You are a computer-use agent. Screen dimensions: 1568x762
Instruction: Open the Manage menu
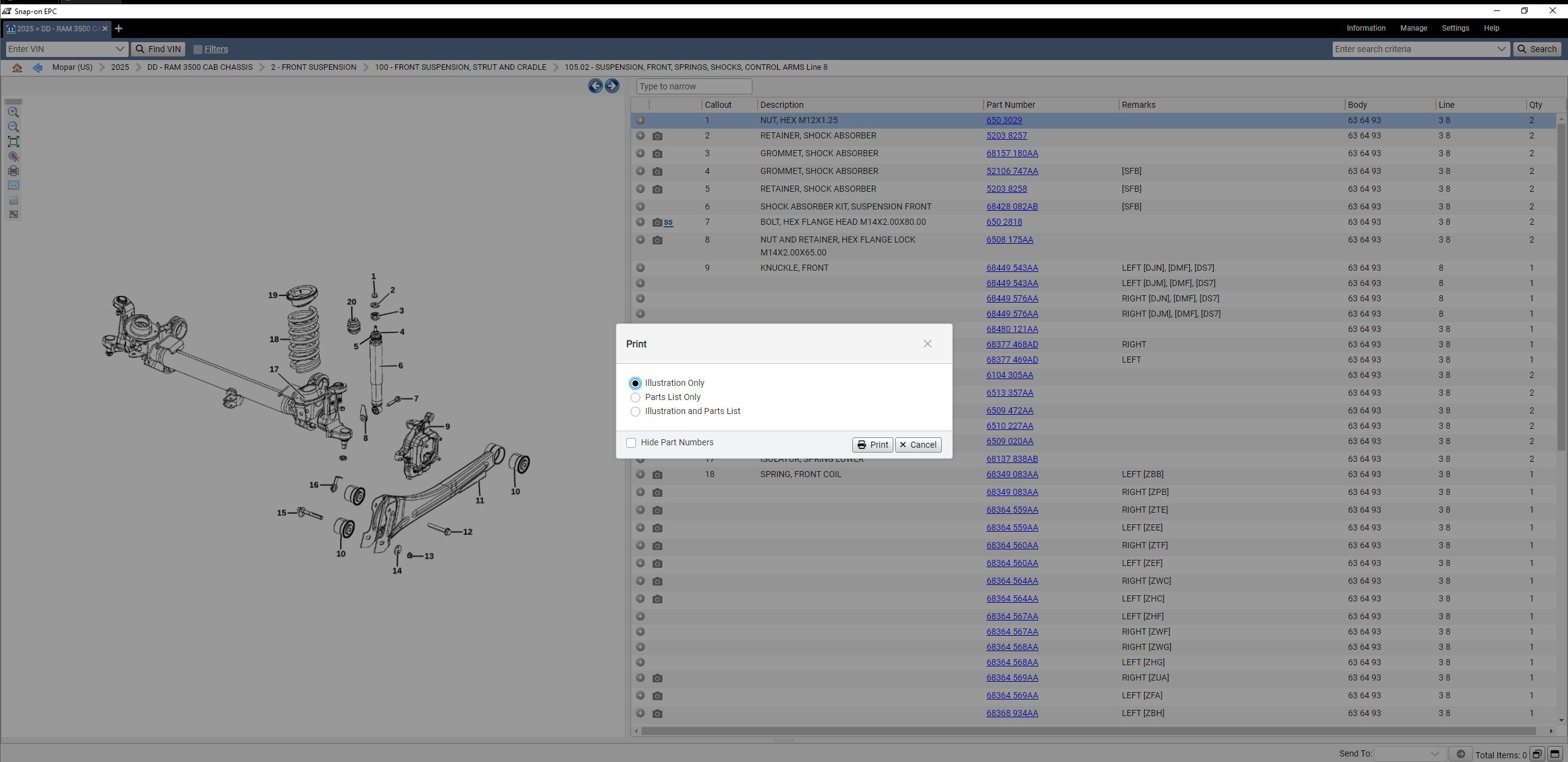(x=1414, y=28)
